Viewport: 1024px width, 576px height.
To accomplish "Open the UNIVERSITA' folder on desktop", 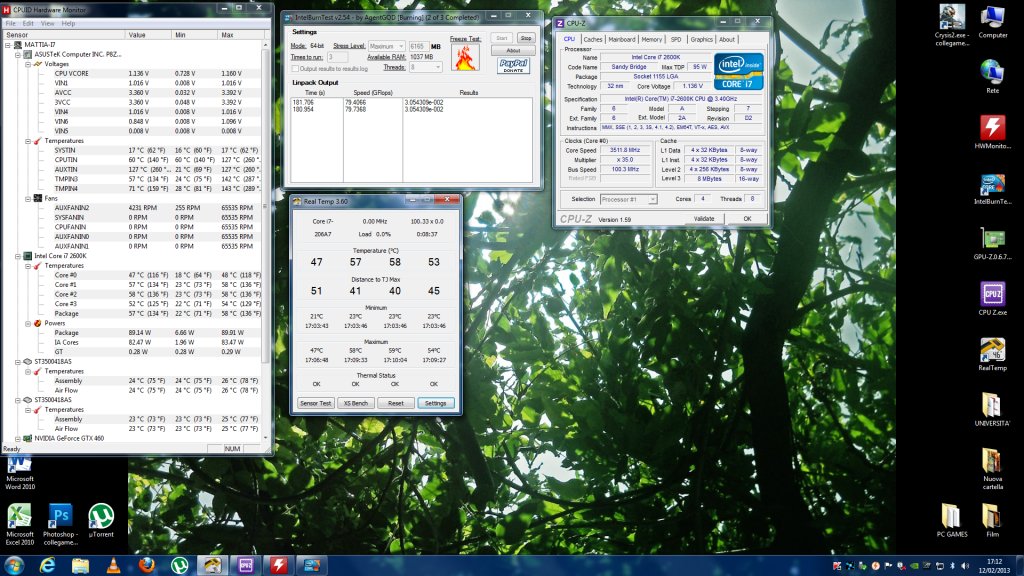I will 992,410.
